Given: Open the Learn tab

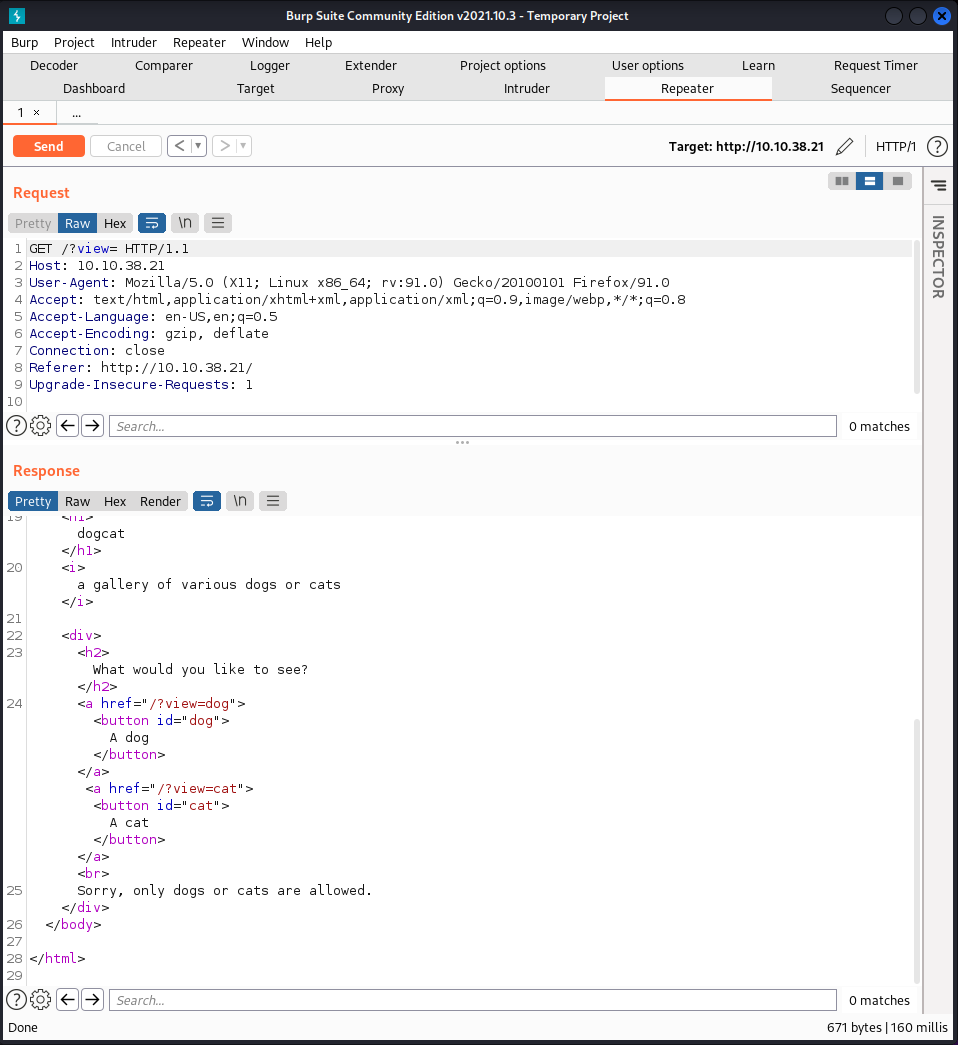Looking at the screenshot, I should point(759,65).
